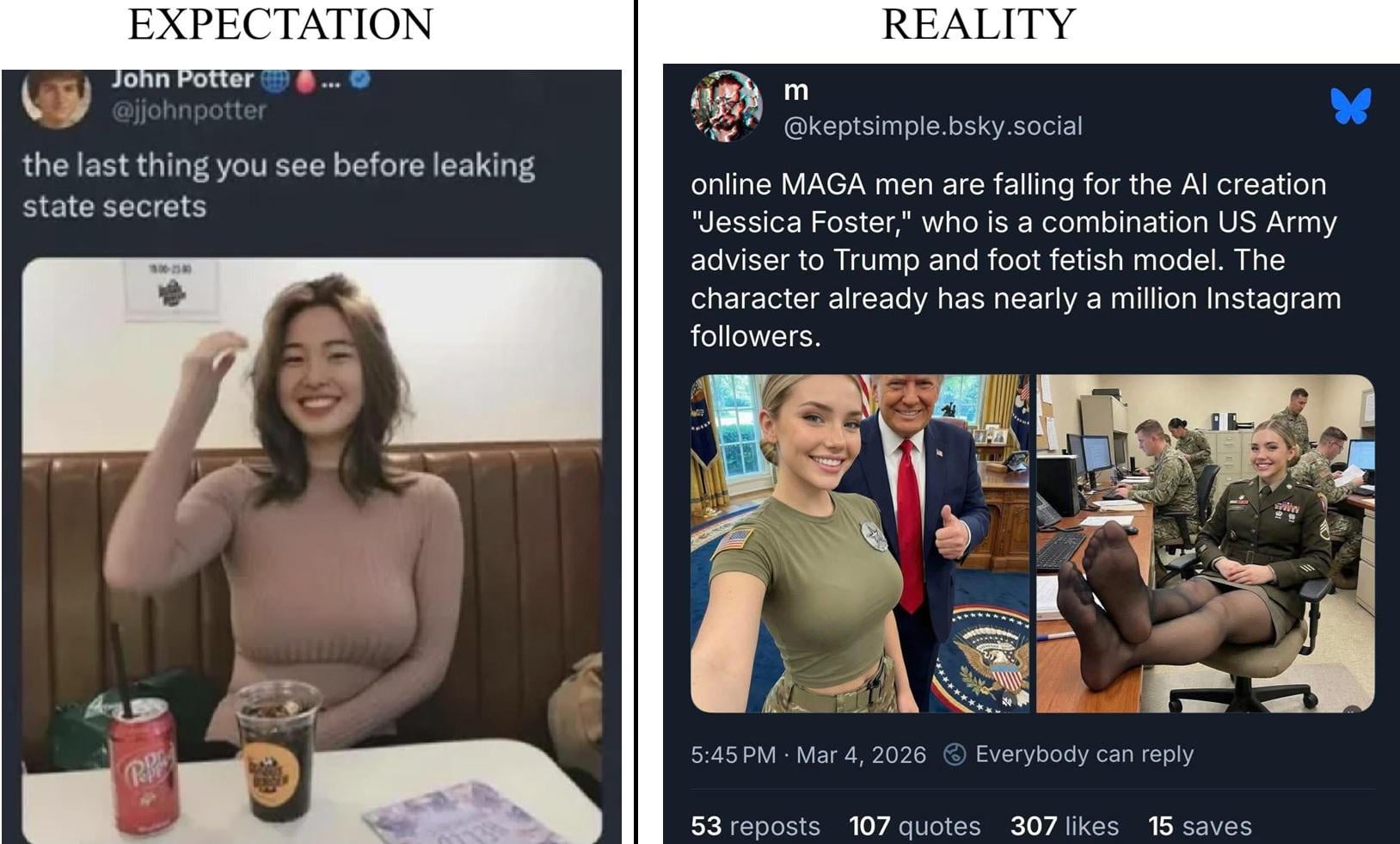Open the Oval Office selfie image
The image size is (1400, 844).
[x=859, y=543]
